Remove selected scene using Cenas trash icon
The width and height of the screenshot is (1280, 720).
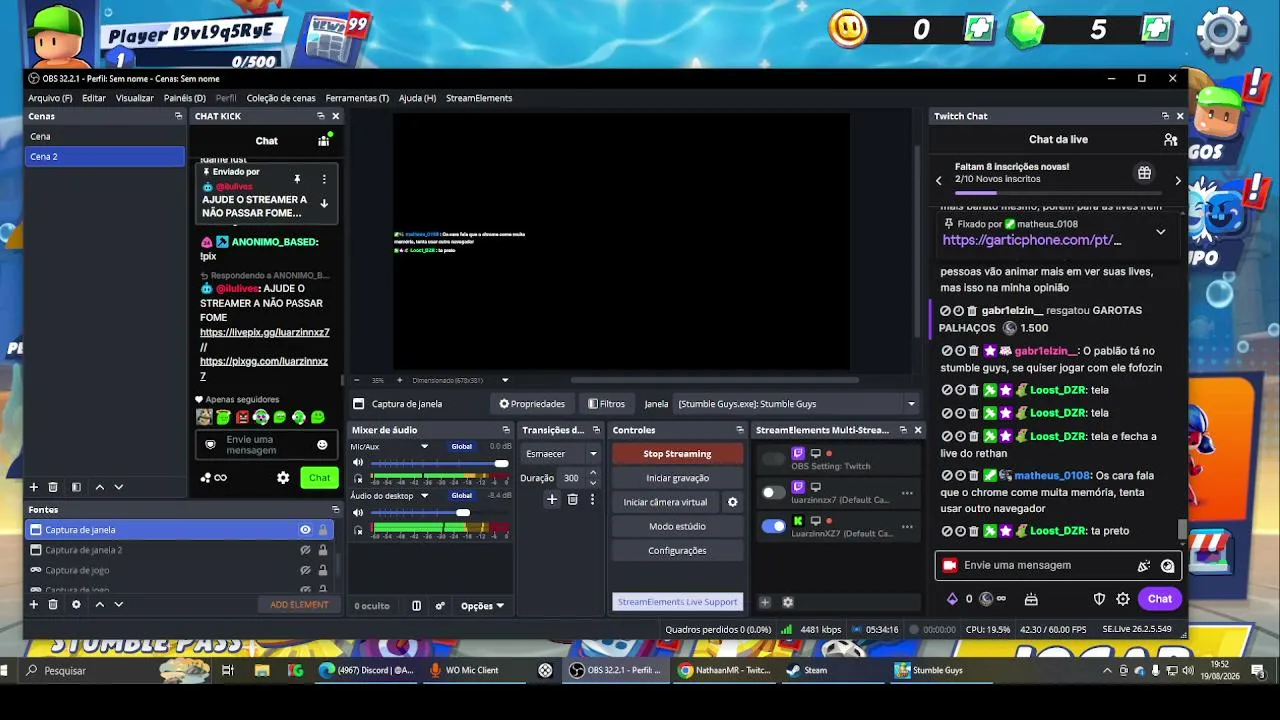click(53, 487)
